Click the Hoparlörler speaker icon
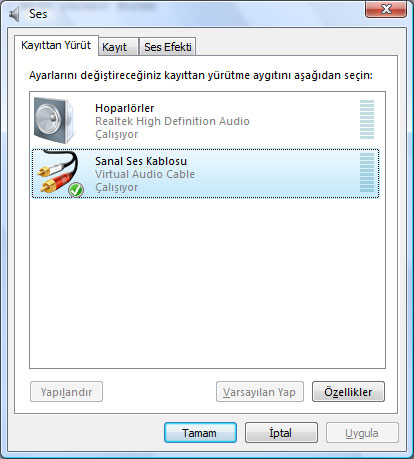 (55, 120)
